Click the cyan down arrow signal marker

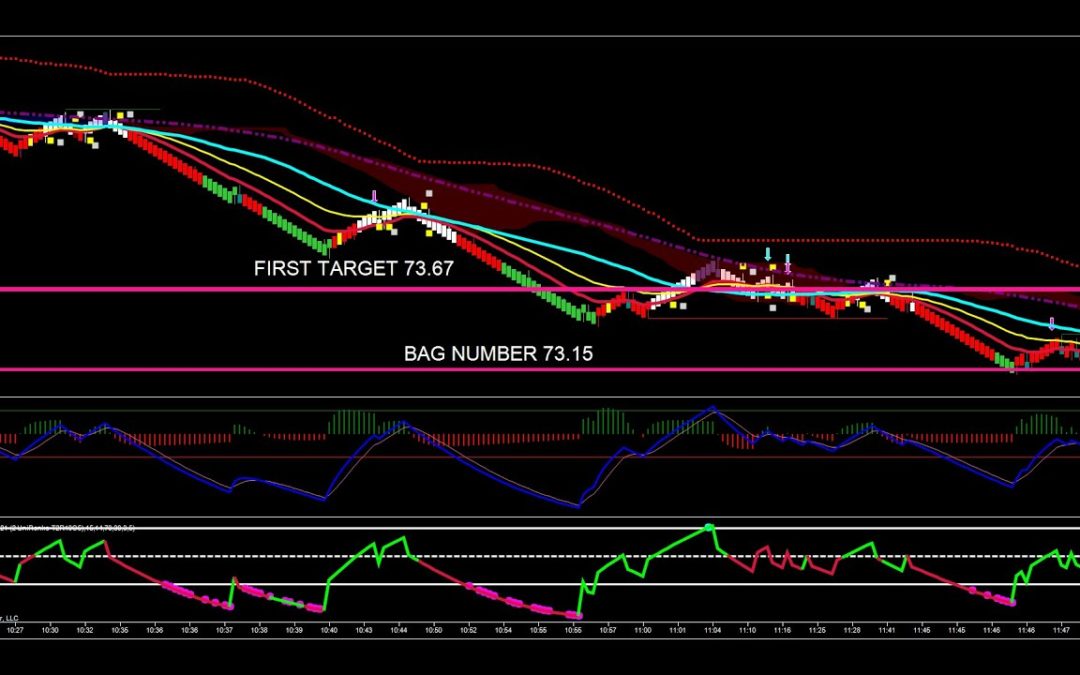click(x=768, y=254)
